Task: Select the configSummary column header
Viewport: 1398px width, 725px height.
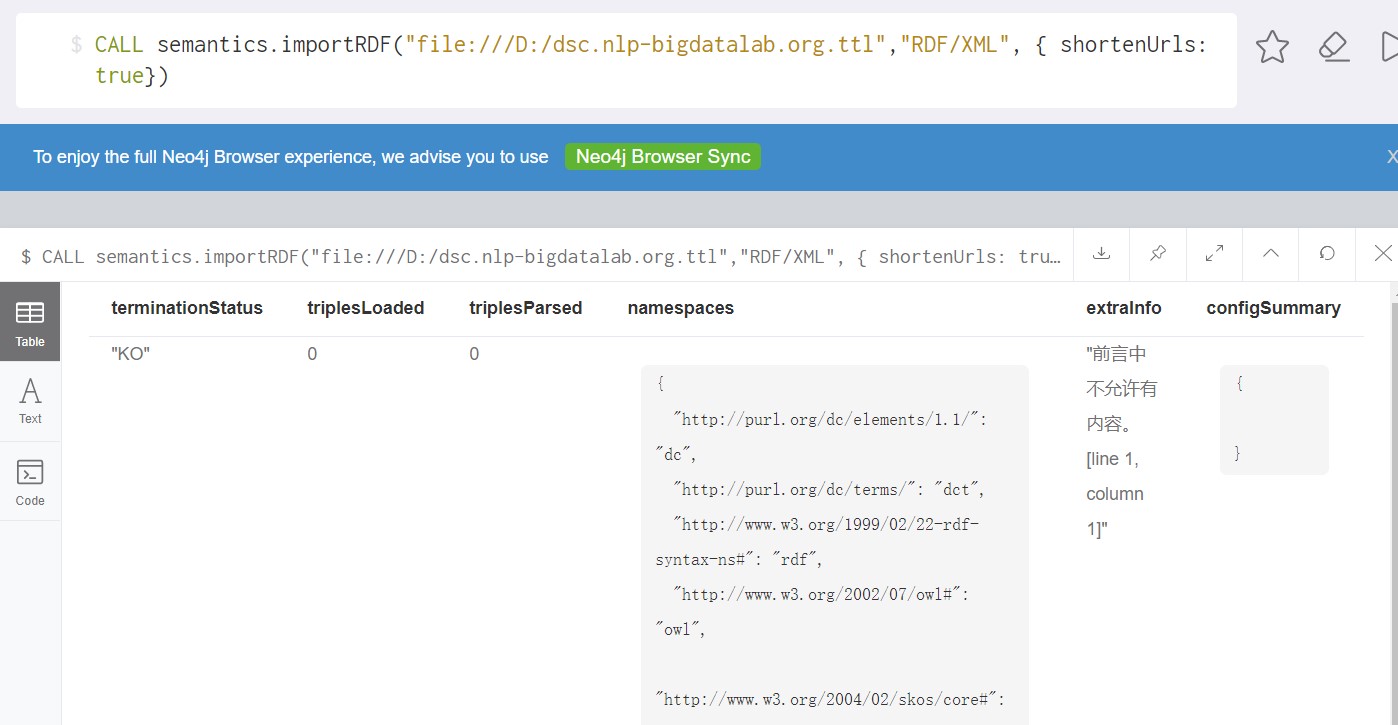Action: 1274,308
